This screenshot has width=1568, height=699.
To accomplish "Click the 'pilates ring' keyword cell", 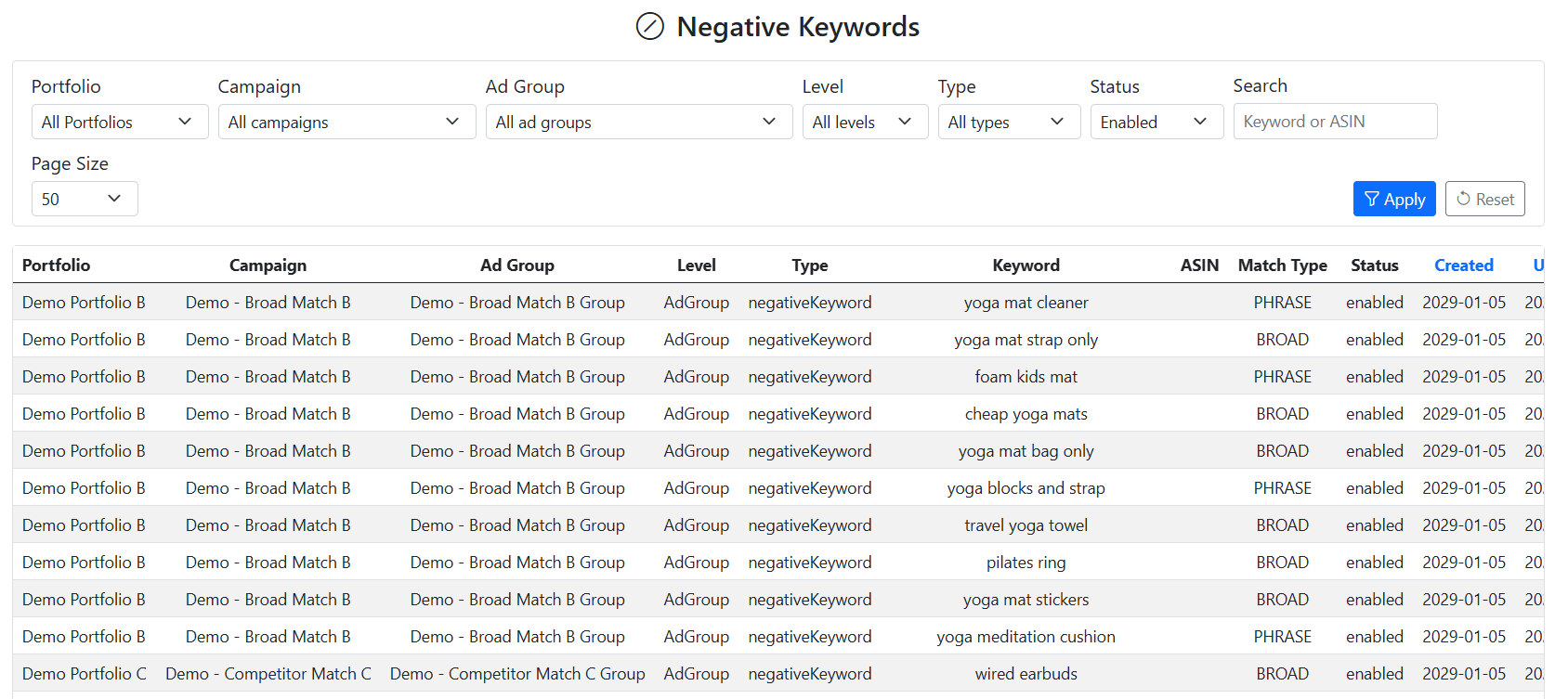I will 1026,563.
